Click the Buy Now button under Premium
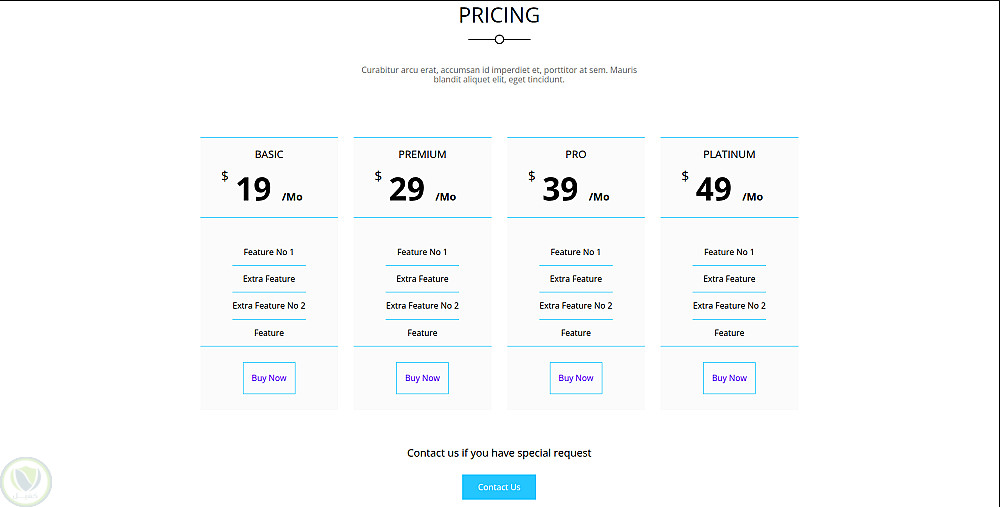The image size is (1000, 507). 422,378
